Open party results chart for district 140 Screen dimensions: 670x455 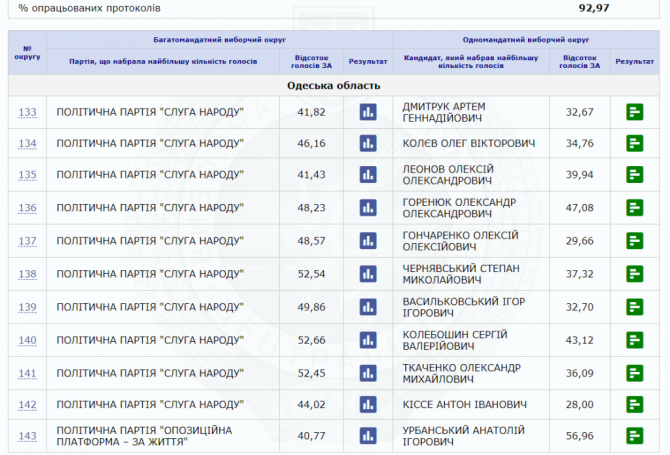coord(368,340)
